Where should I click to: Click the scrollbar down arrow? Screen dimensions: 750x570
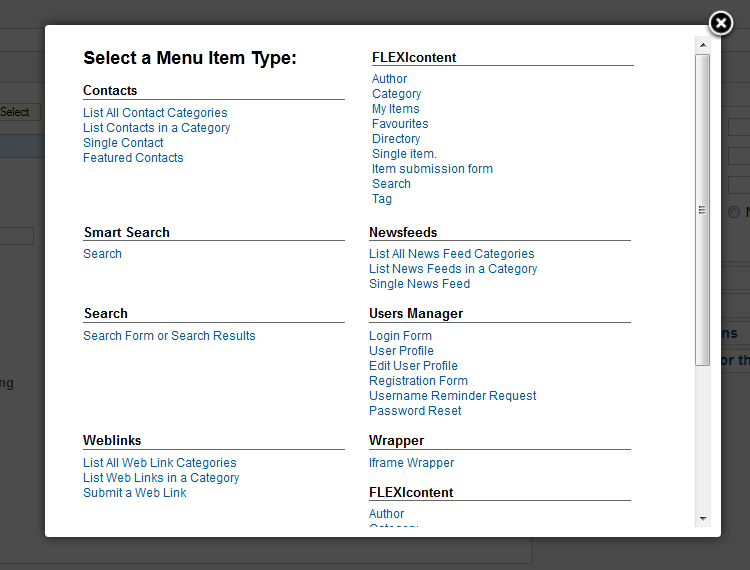(703, 518)
